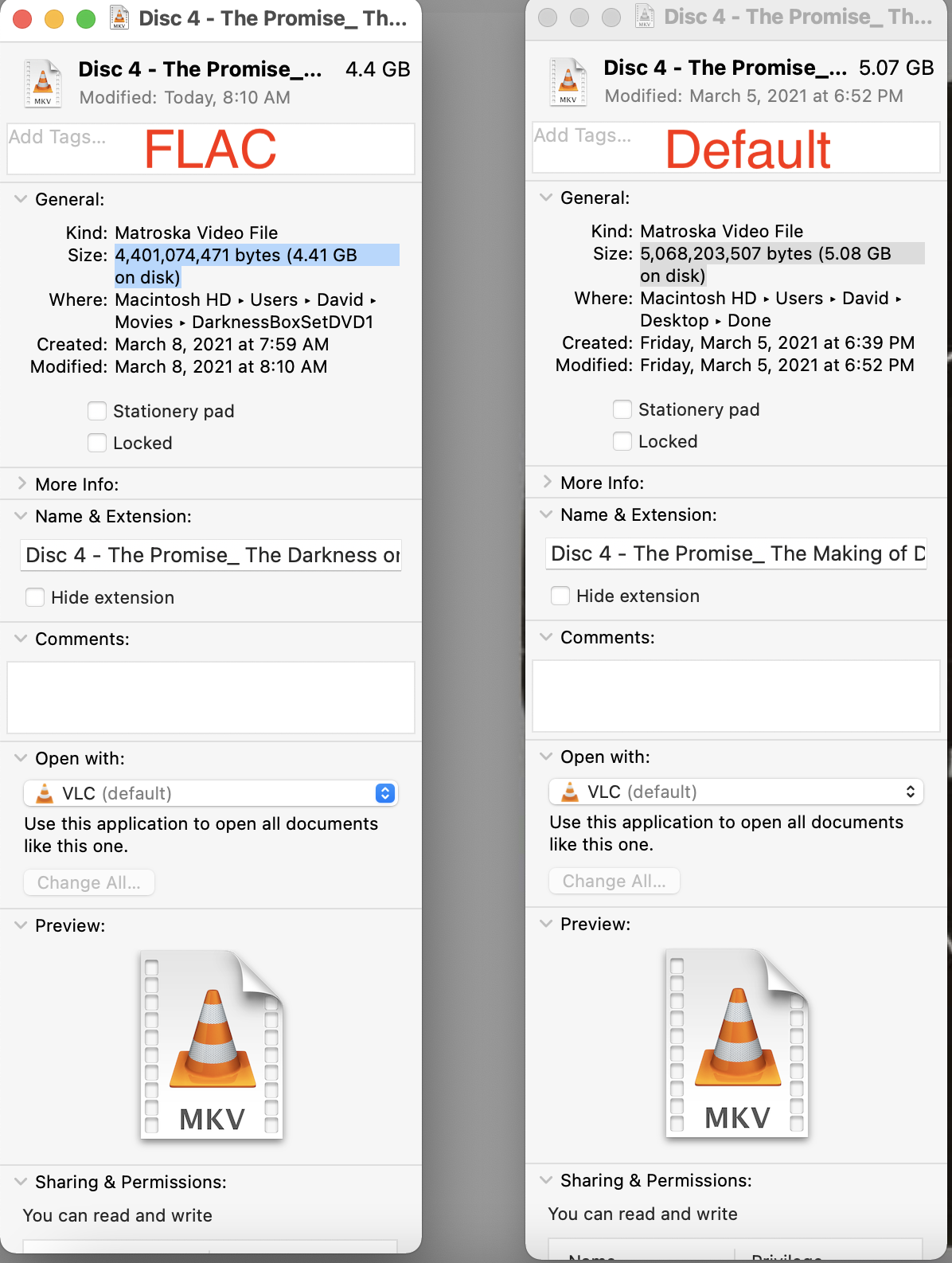Click the title bar proxy icon in FLAC window
The image size is (952, 1263).
119,18
